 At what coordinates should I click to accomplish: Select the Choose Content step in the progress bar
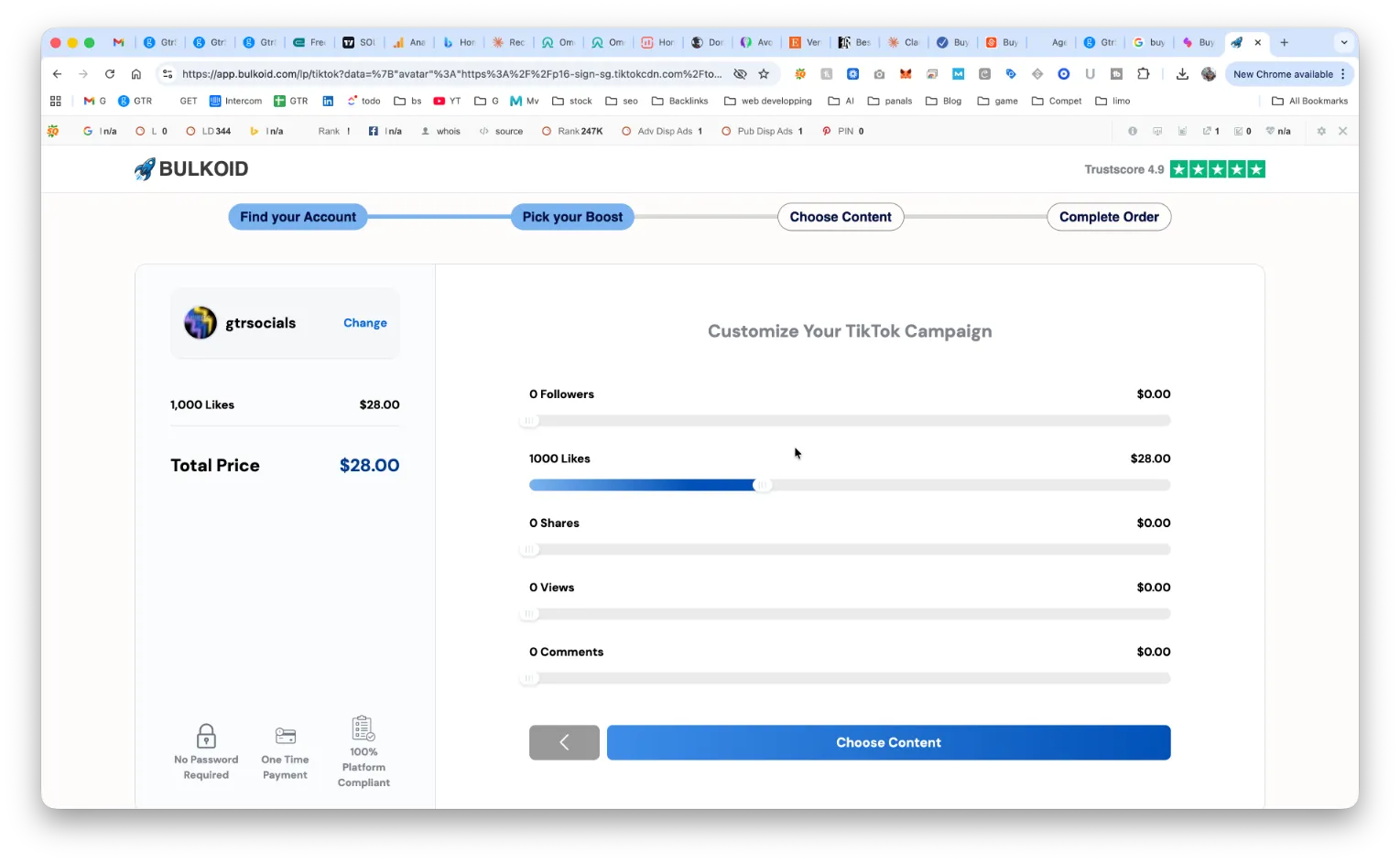click(840, 217)
